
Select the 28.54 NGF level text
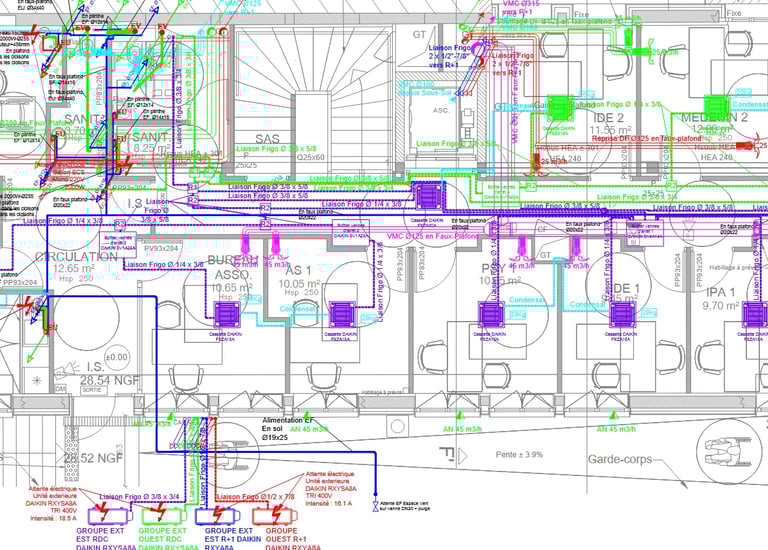(x=110, y=380)
